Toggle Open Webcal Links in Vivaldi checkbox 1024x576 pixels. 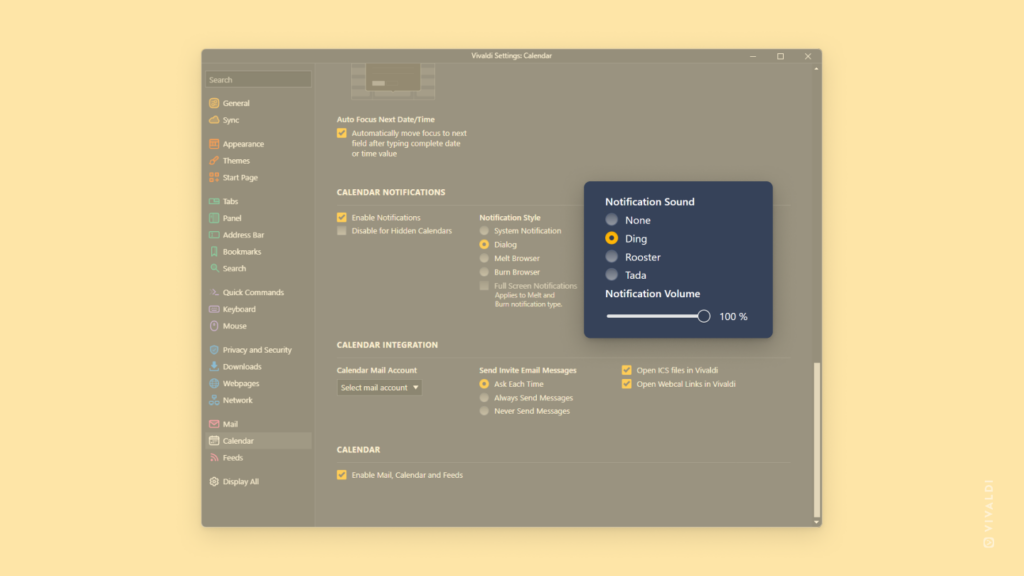coord(626,384)
